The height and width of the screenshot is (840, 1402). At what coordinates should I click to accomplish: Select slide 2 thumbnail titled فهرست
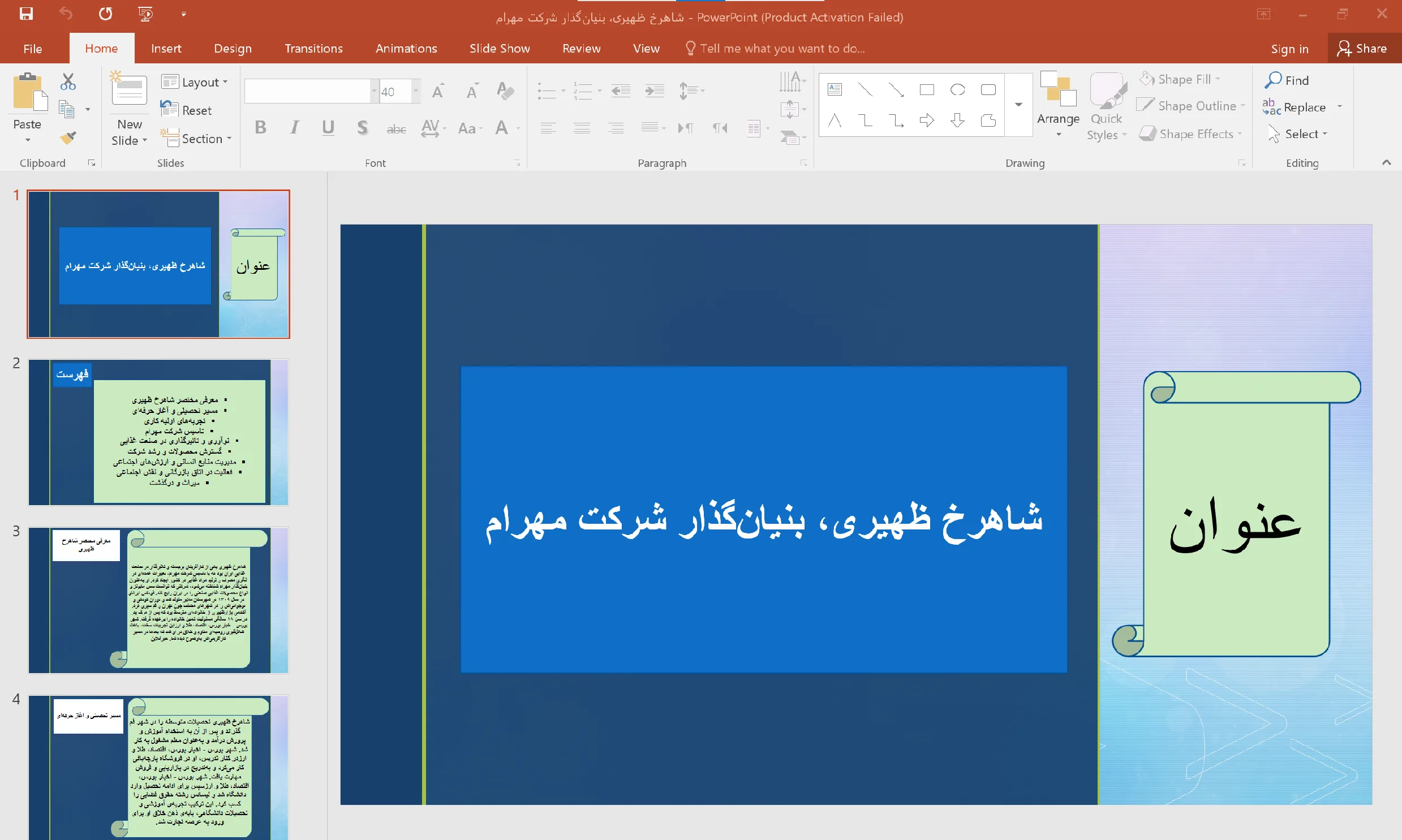(x=158, y=432)
